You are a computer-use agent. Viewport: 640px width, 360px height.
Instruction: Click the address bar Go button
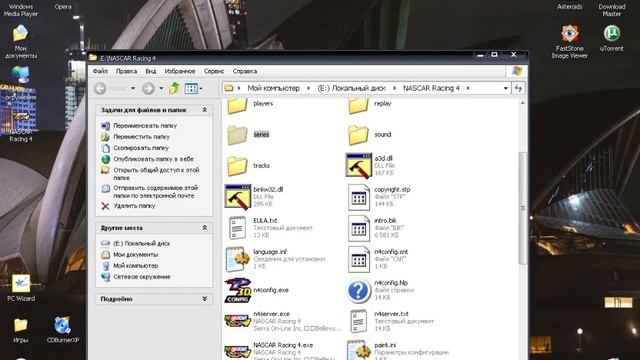click(518, 88)
